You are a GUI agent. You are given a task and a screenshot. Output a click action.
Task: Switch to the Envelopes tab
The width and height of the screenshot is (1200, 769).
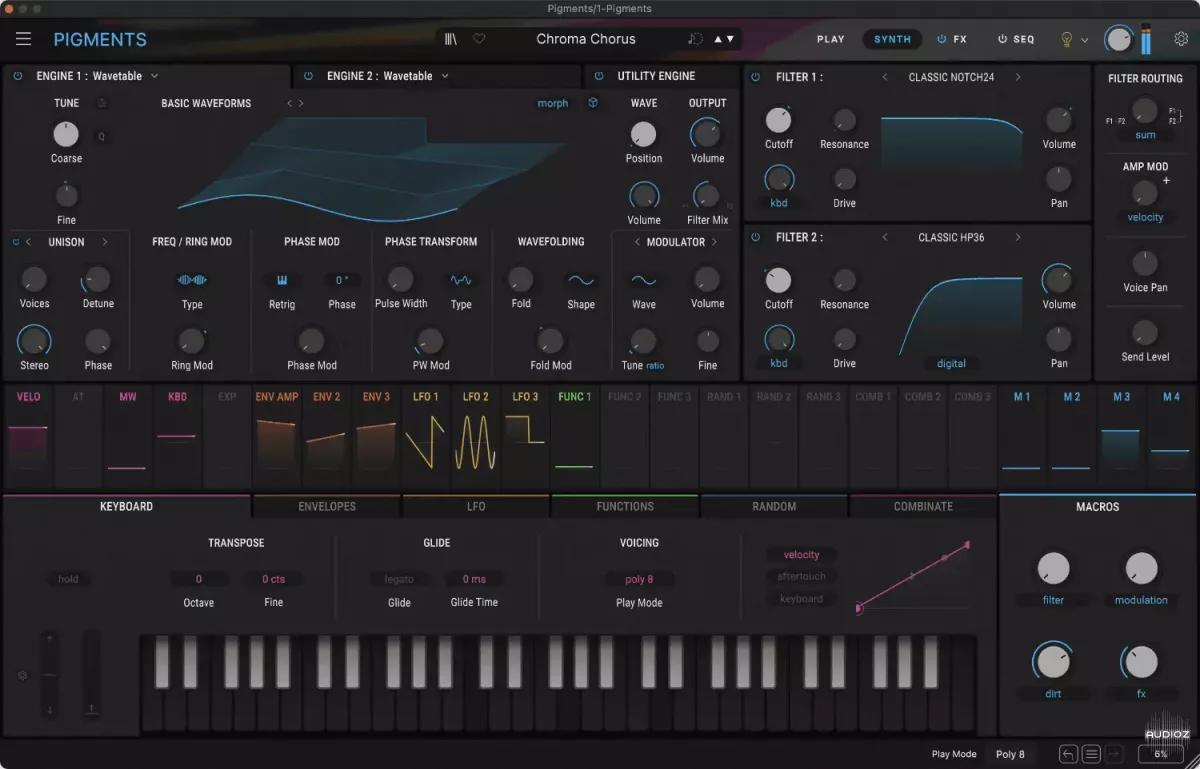(x=327, y=506)
